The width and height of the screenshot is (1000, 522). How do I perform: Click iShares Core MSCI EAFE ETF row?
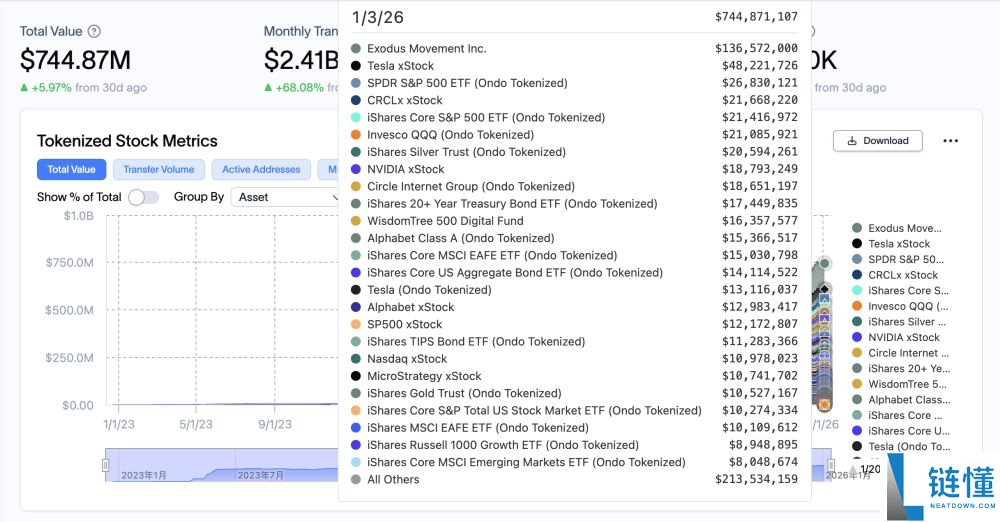(x=574, y=255)
